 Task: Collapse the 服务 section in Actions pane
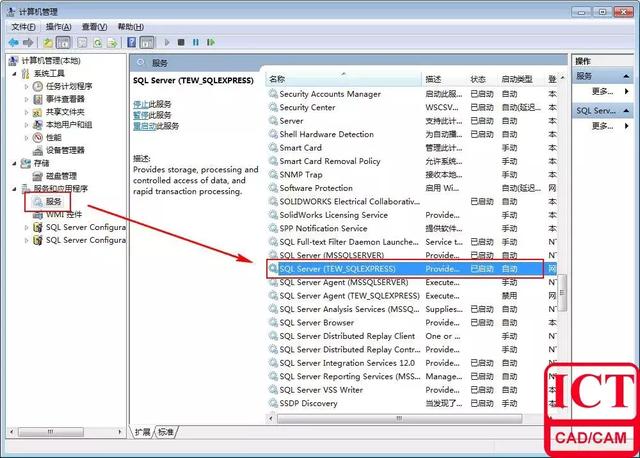coord(626,76)
